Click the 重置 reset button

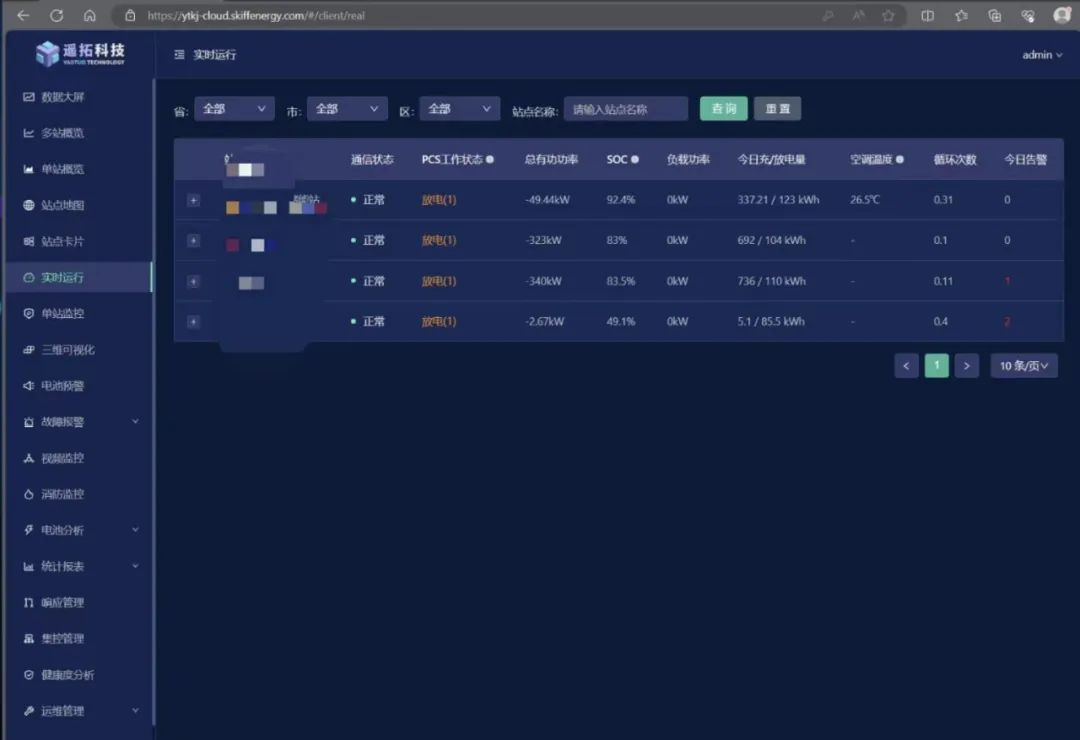777,109
